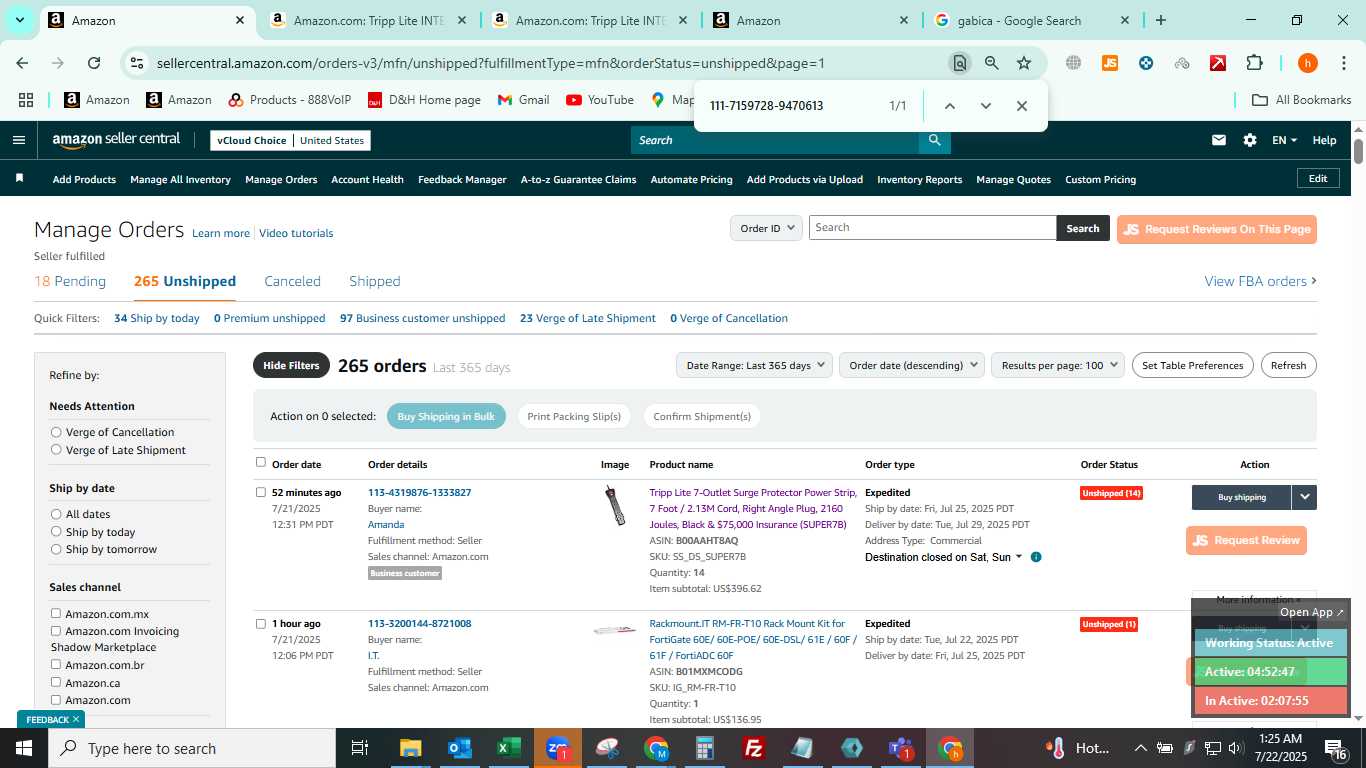Click the Hide Filters button
Image resolution: width=1366 pixels, height=768 pixels.
point(291,365)
